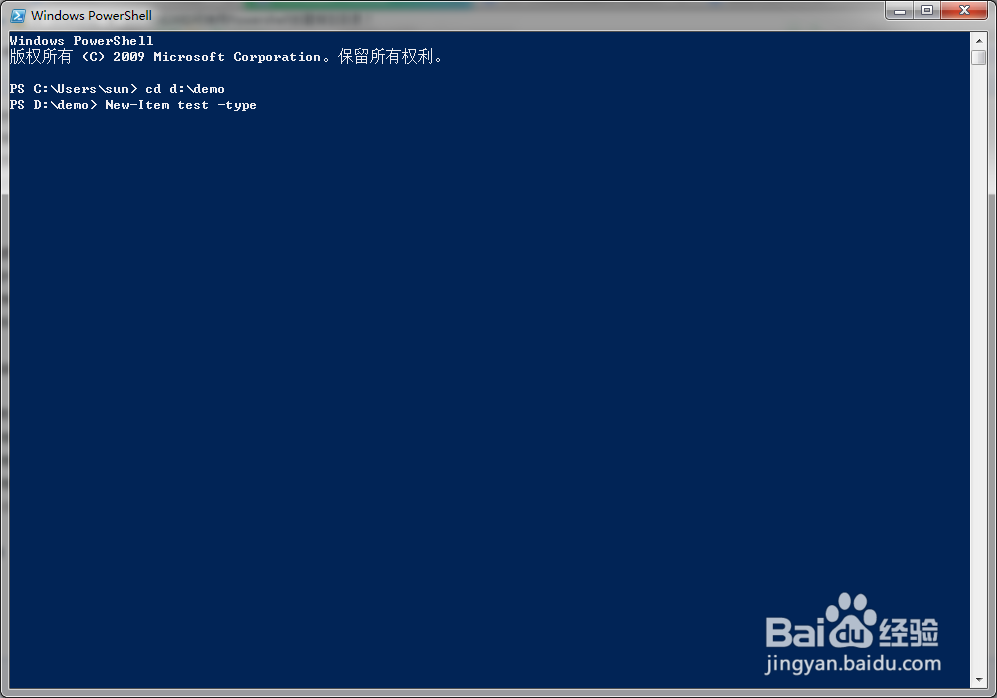
Task: Click the scrollbar down arrow
Action: [979, 680]
